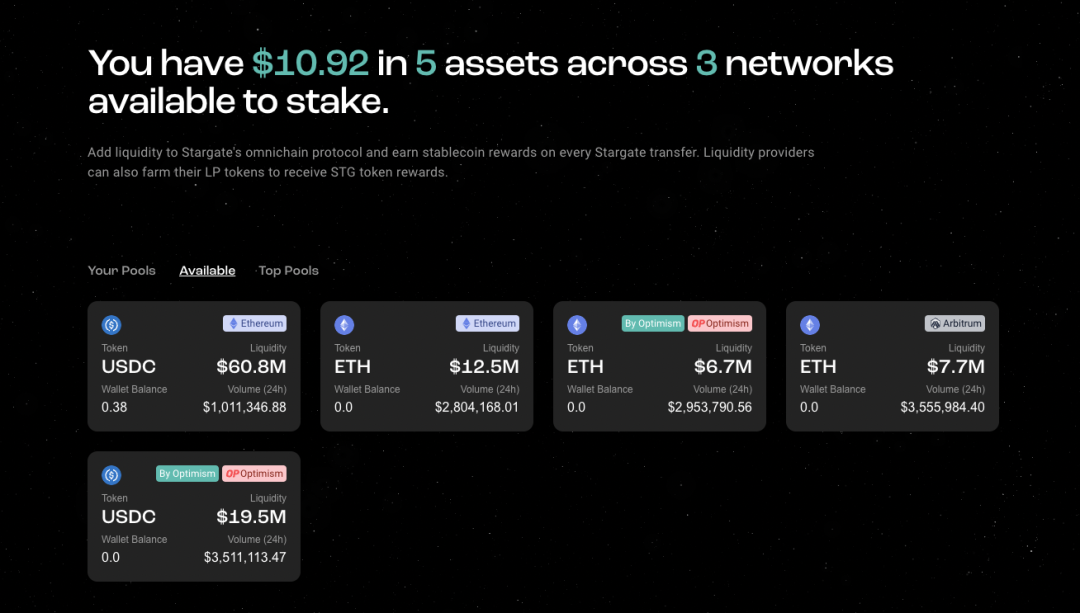Click Ethereum network badge on ETH card
The width and height of the screenshot is (1080, 613).
point(488,324)
